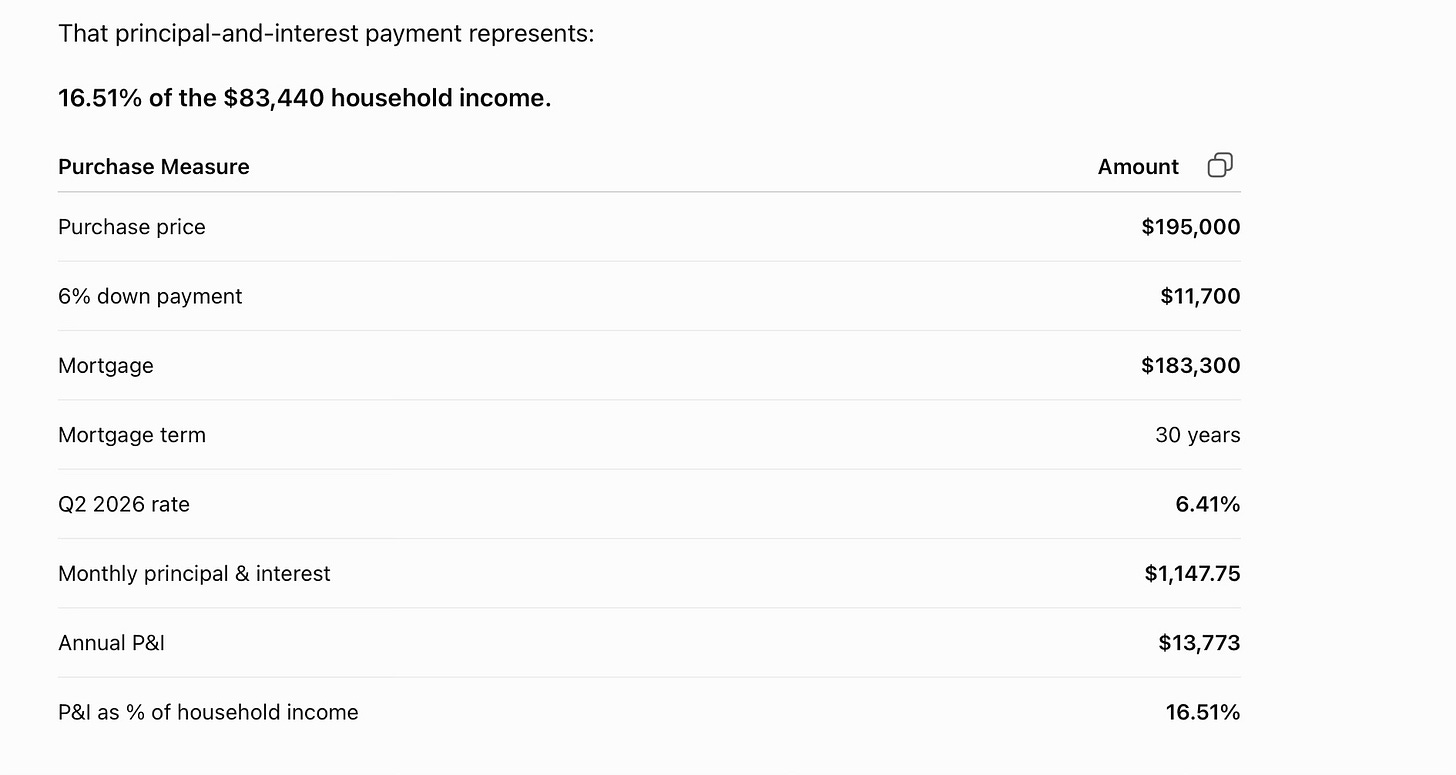
Task: Select the 30 years term value
Action: (1198, 435)
